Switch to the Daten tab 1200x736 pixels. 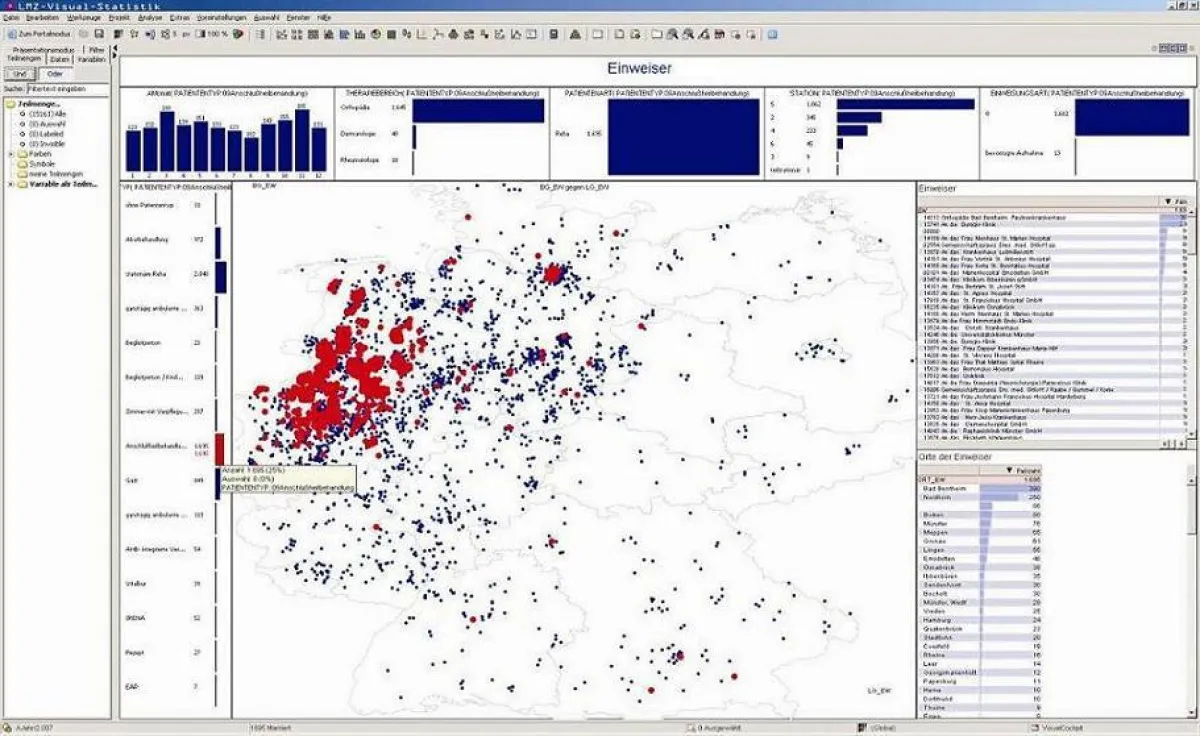click(x=60, y=59)
